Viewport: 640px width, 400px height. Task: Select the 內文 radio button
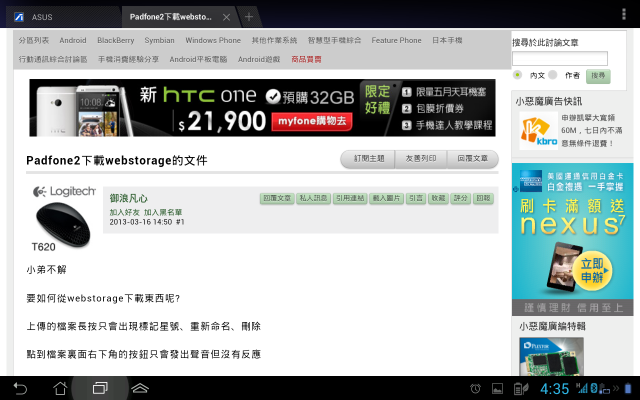(x=517, y=75)
